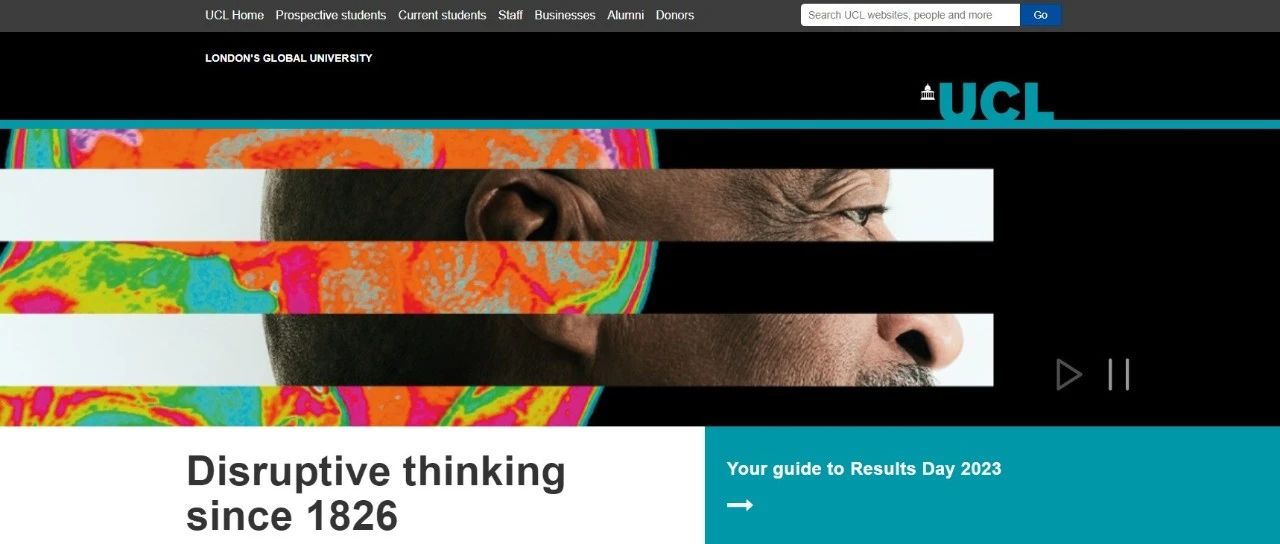Click the portico building icon beside UCL
This screenshot has height=544, width=1280.
pos(927,93)
